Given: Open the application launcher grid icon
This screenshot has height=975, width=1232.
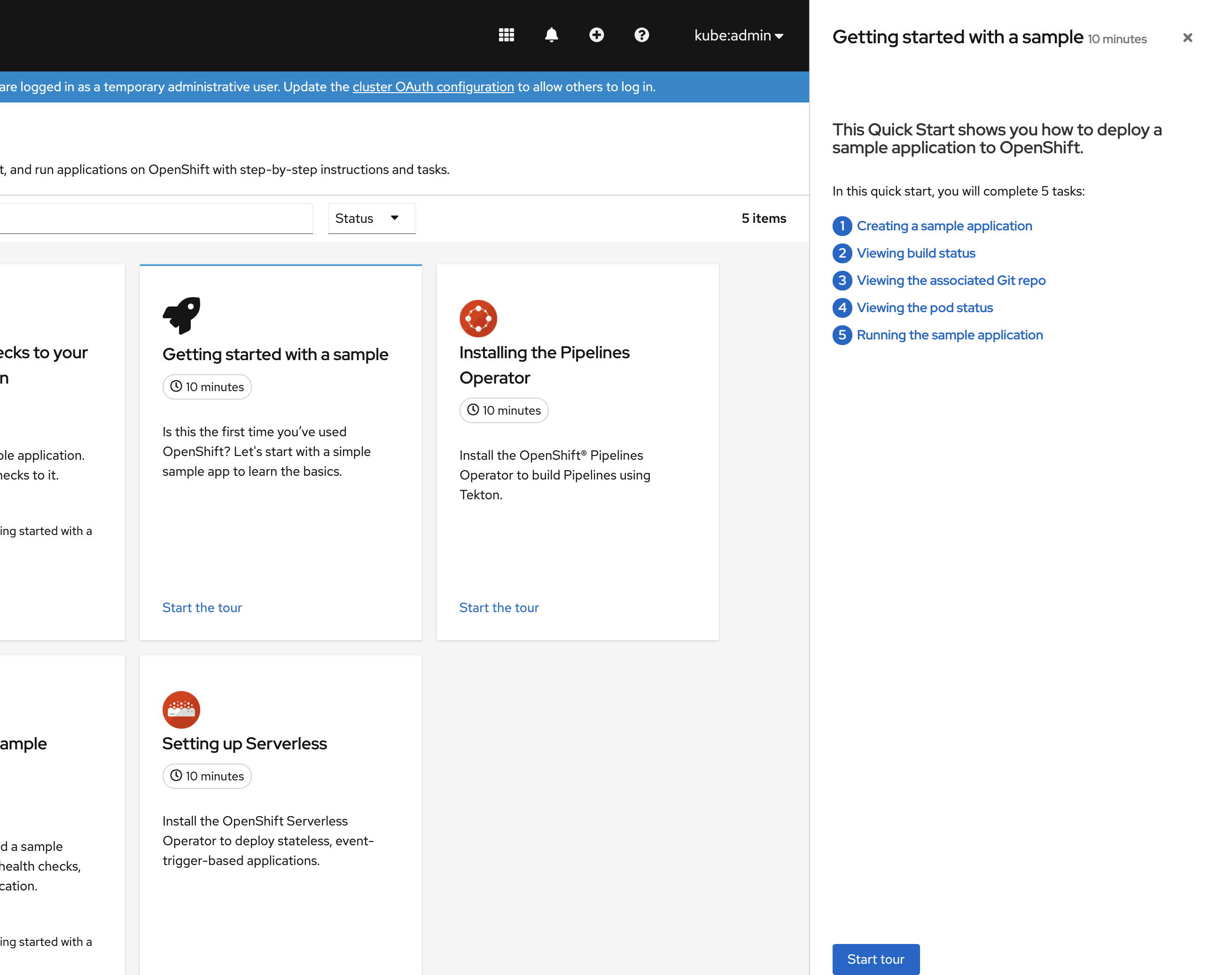Looking at the screenshot, I should [x=506, y=35].
